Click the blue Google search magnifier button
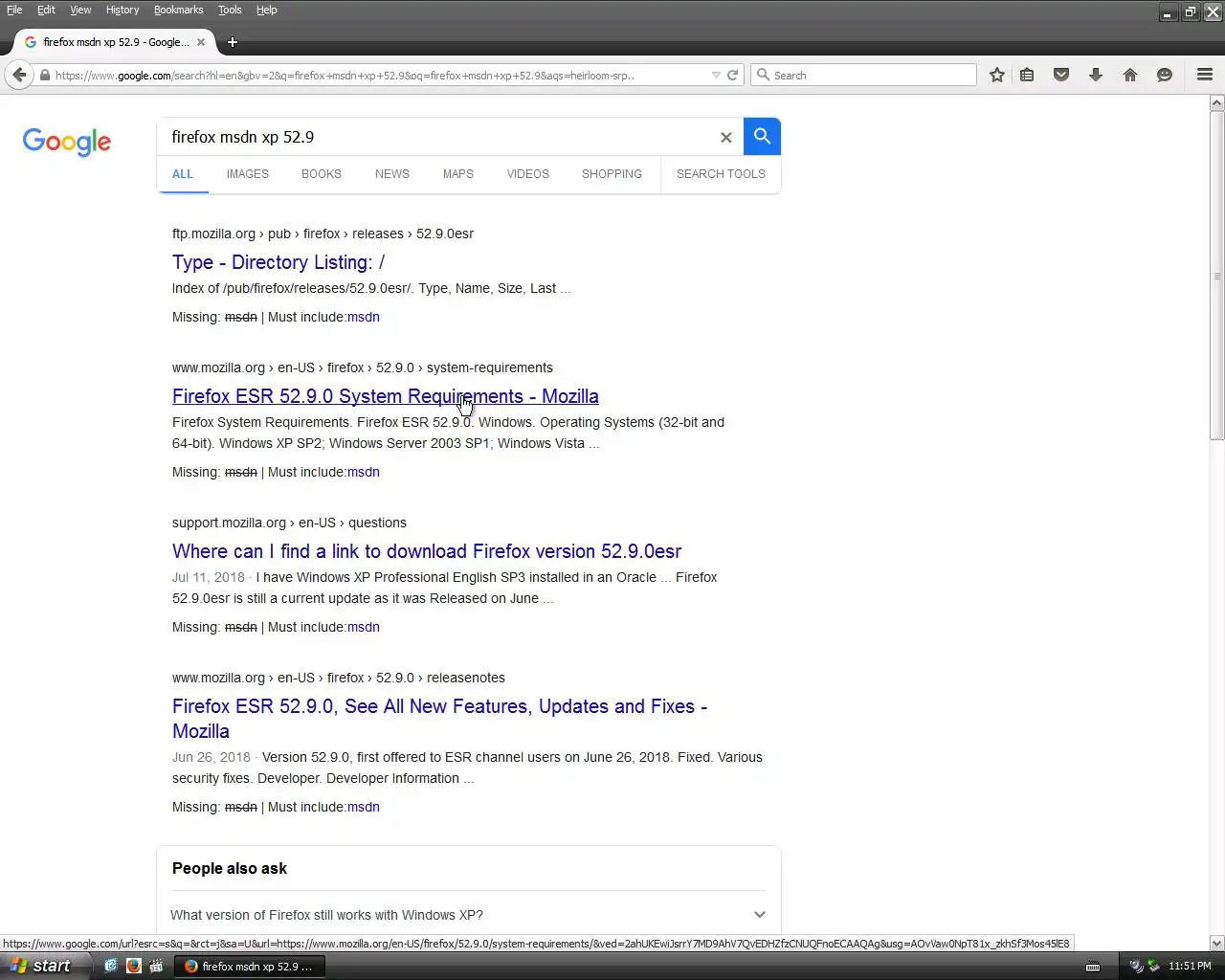The height and width of the screenshot is (980, 1225). [762, 137]
